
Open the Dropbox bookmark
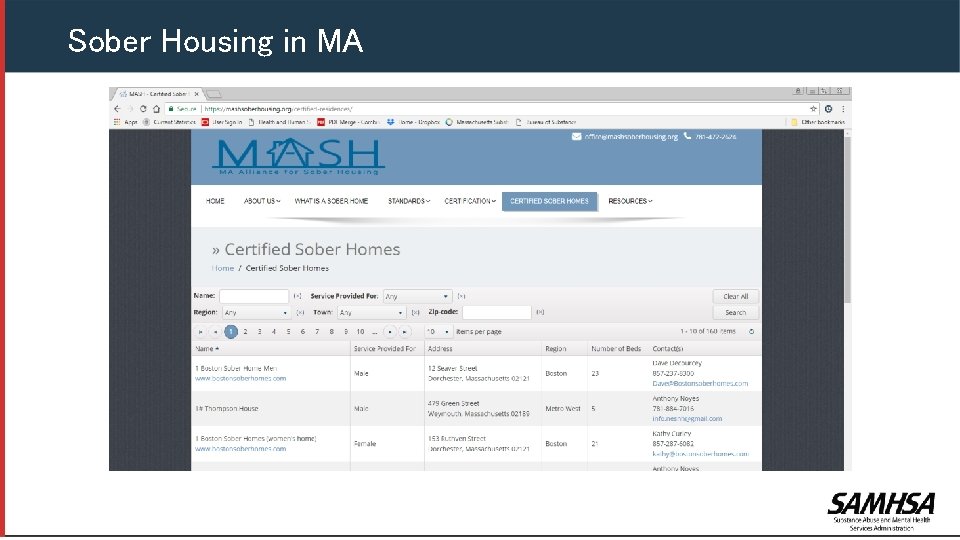[413, 122]
